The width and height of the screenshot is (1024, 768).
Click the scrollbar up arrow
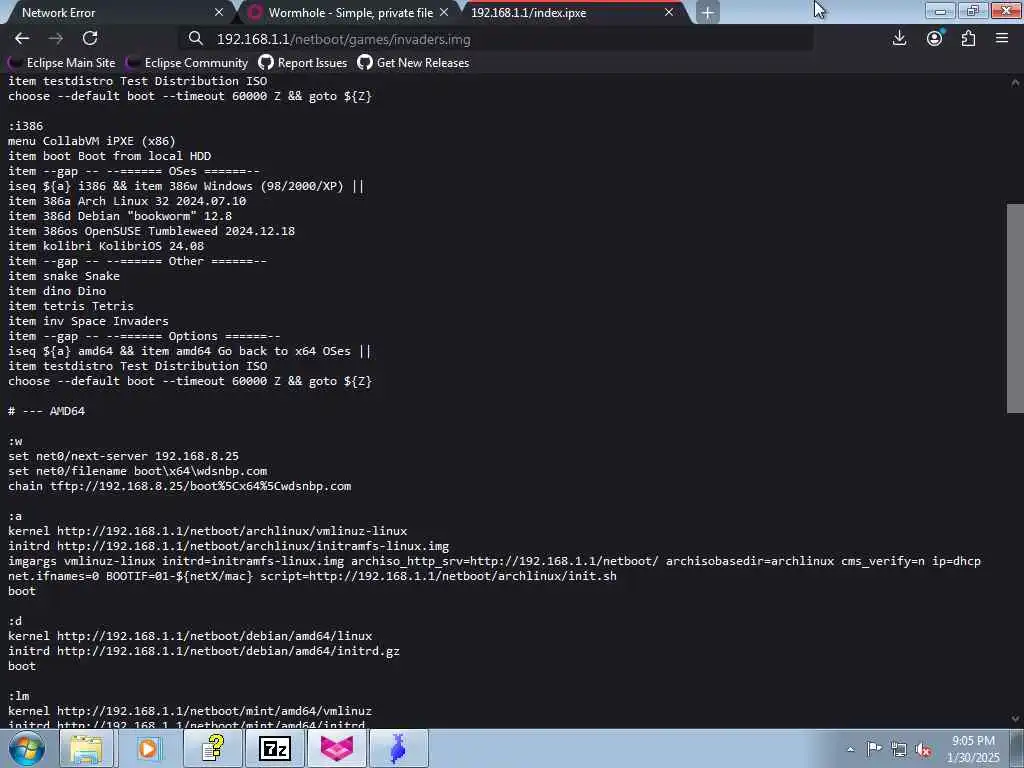click(1015, 83)
